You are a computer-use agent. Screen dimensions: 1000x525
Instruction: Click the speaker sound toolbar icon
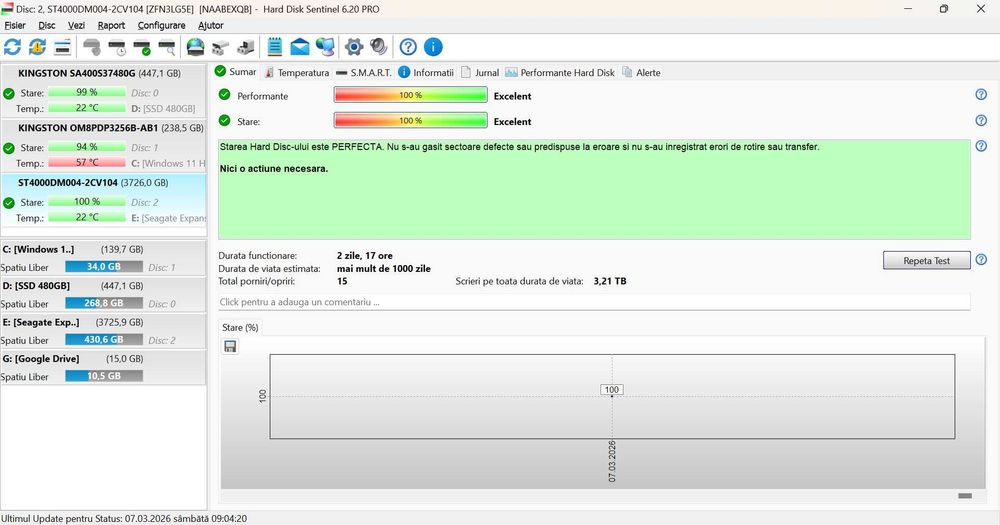click(379, 47)
